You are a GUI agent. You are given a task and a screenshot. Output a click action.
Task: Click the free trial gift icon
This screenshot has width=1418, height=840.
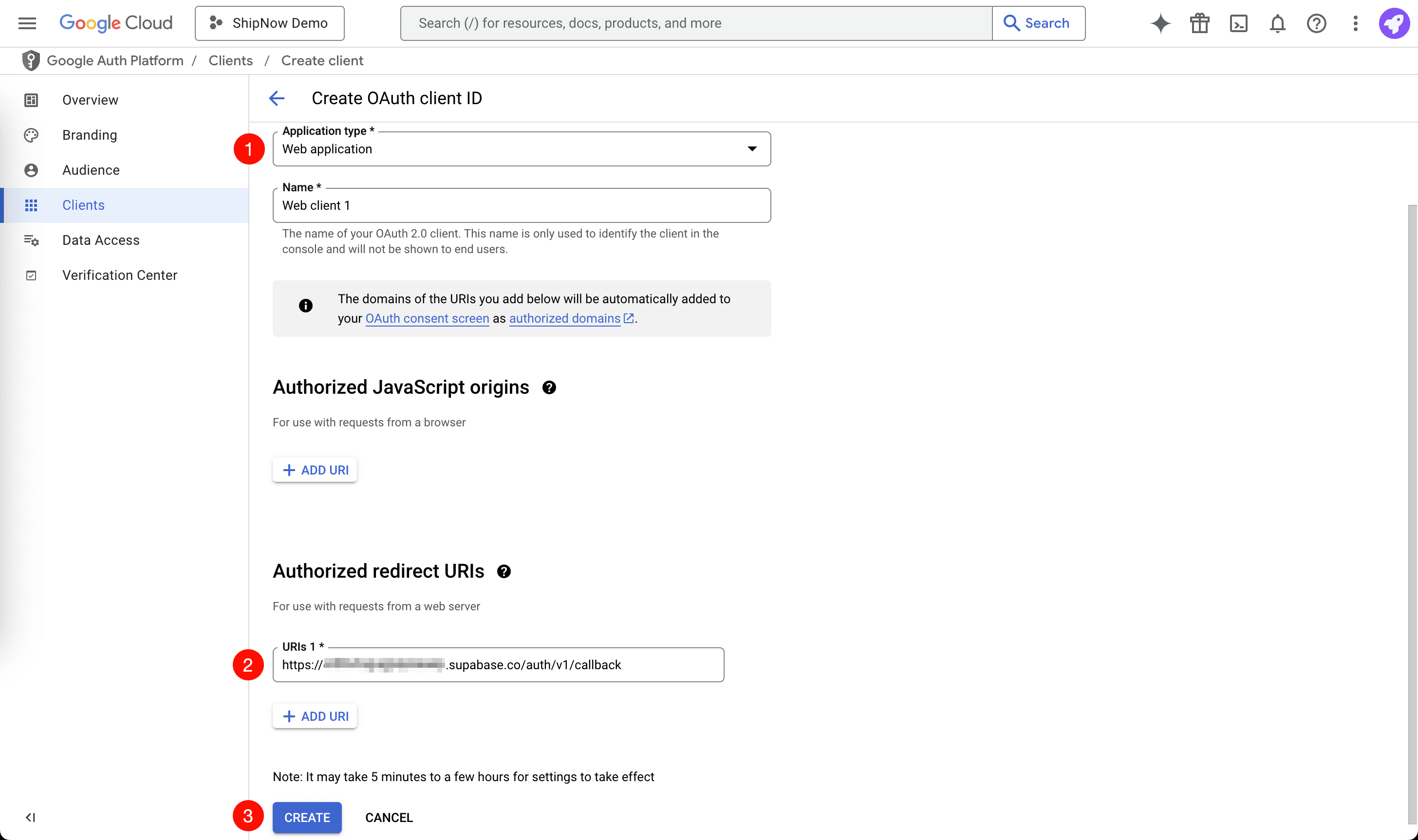[1199, 23]
